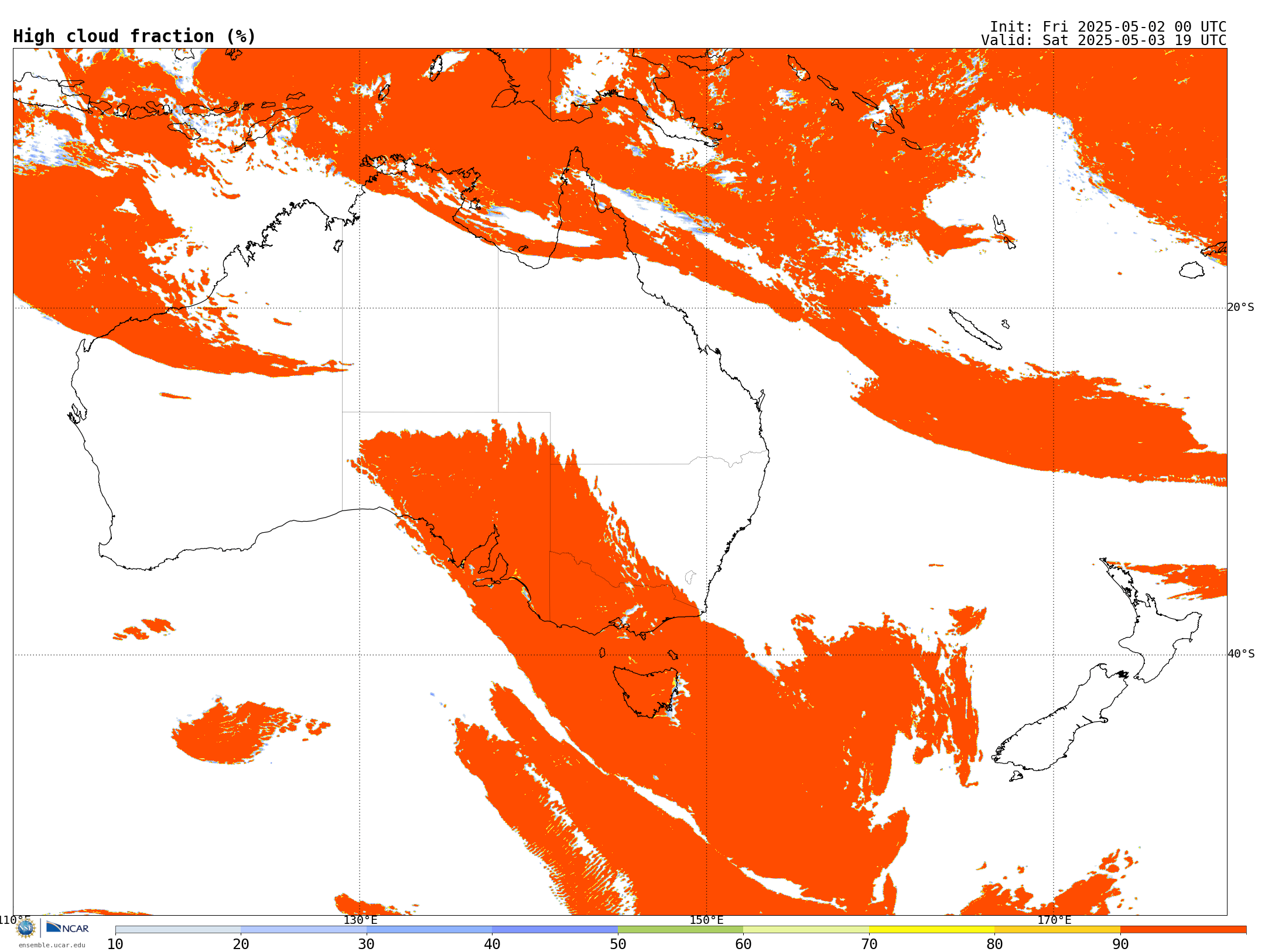Click the 70–80 bright yellow colorbar segment
Viewport: 1265px width, 952px height.
point(932,930)
